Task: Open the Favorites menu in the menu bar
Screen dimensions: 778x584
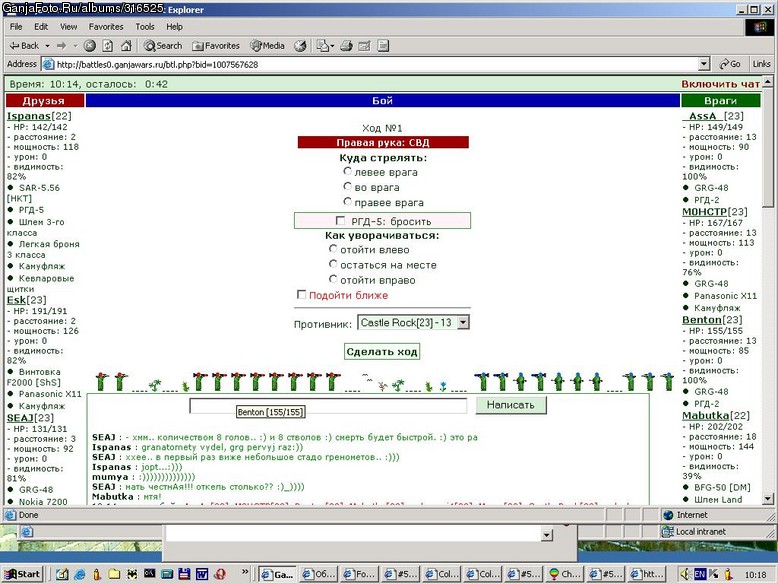Action: point(106,27)
